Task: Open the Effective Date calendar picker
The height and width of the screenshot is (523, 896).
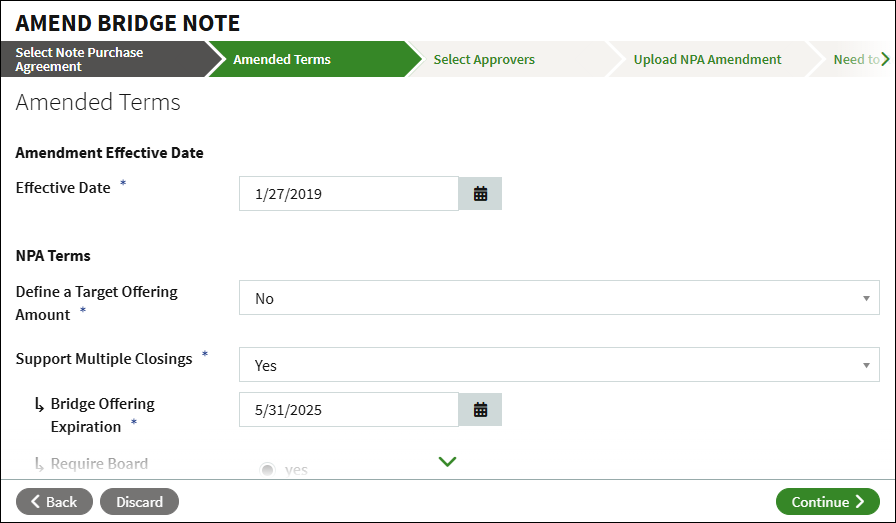Action: [x=480, y=194]
